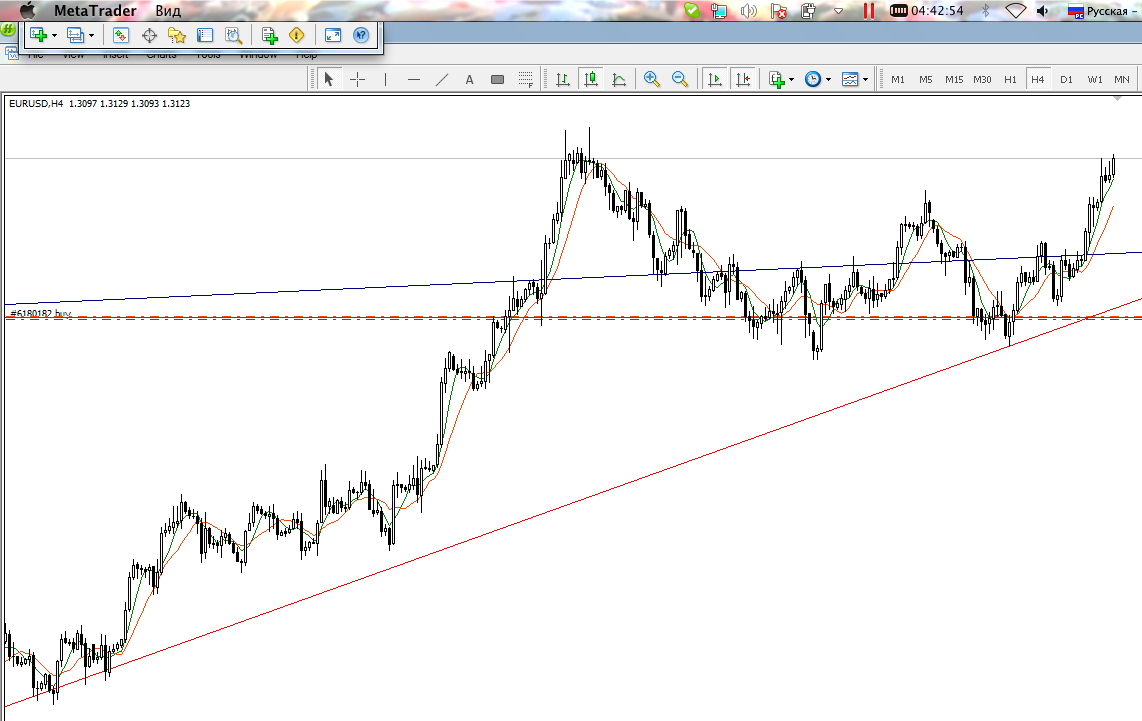Select the Text label tool

pos(469,79)
